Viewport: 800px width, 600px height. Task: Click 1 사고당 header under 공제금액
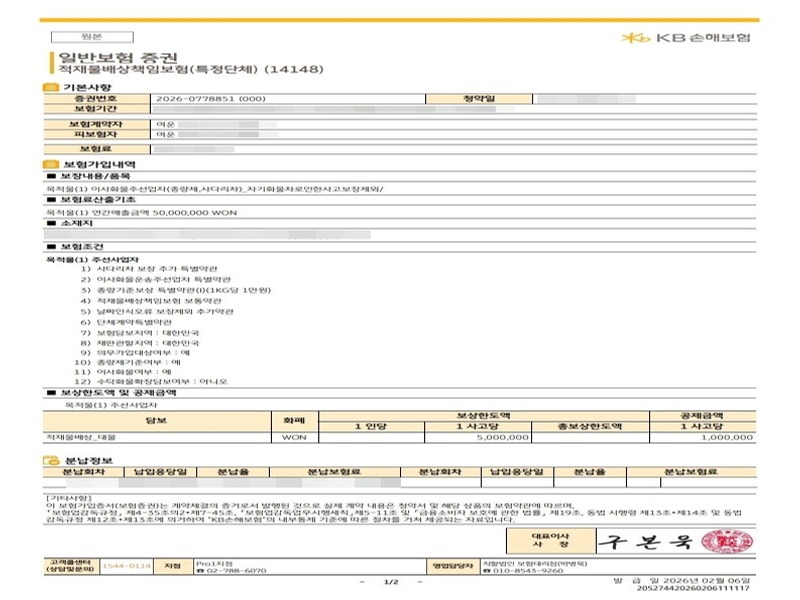pyautogui.click(x=702, y=427)
